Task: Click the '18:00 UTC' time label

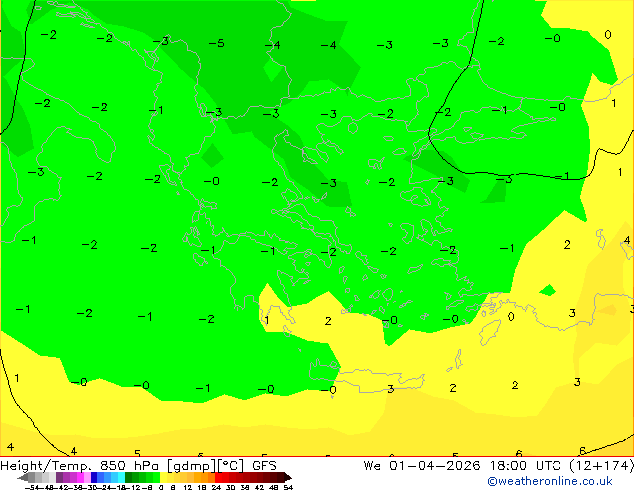Action: pyautogui.click(x=525, y=466)
